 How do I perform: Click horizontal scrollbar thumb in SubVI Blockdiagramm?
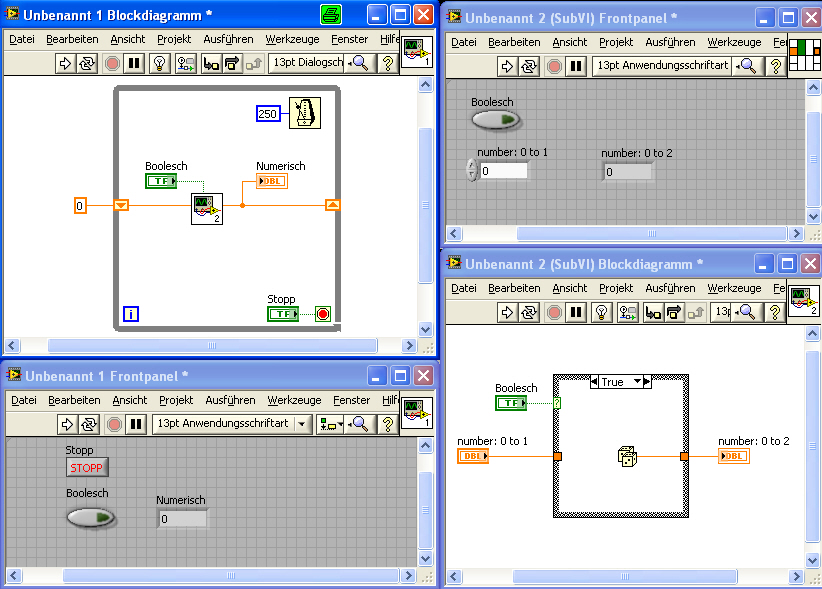[625, 576]
